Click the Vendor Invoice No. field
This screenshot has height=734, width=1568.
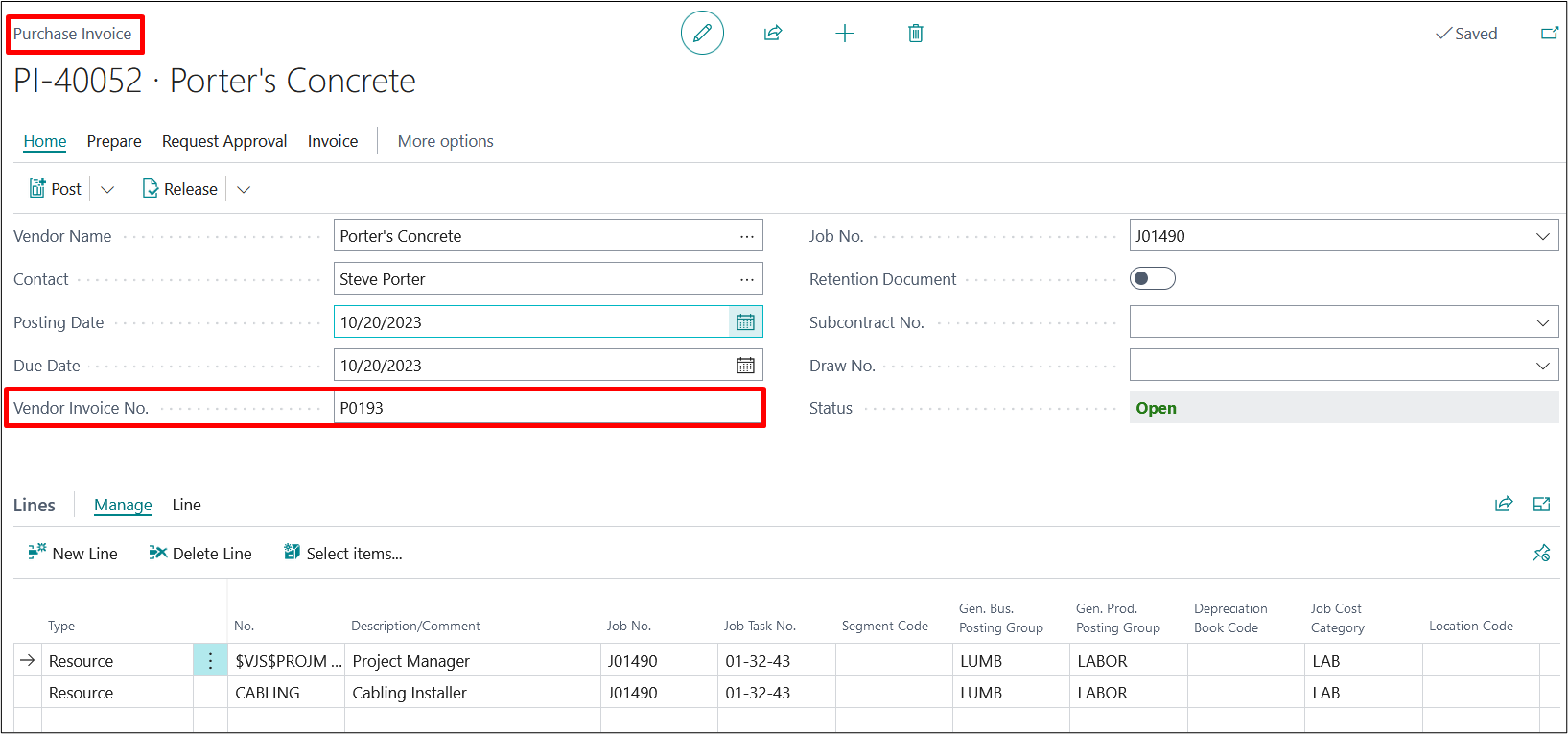coord(547,408)
